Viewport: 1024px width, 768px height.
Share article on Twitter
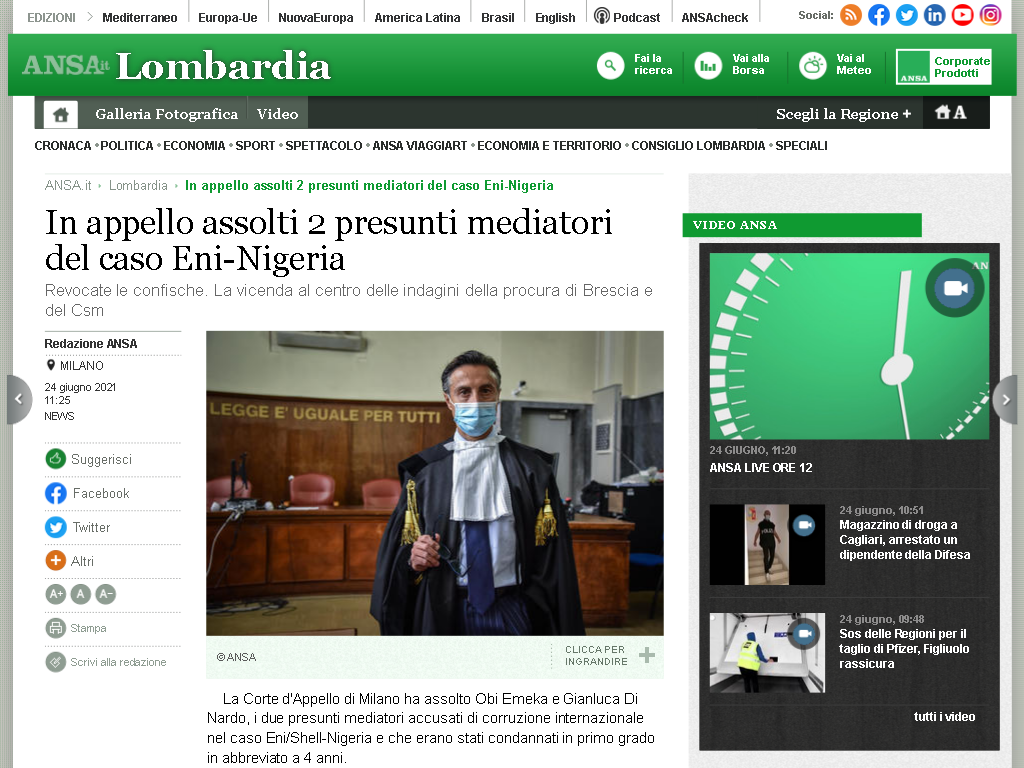[x=78, y=527]
